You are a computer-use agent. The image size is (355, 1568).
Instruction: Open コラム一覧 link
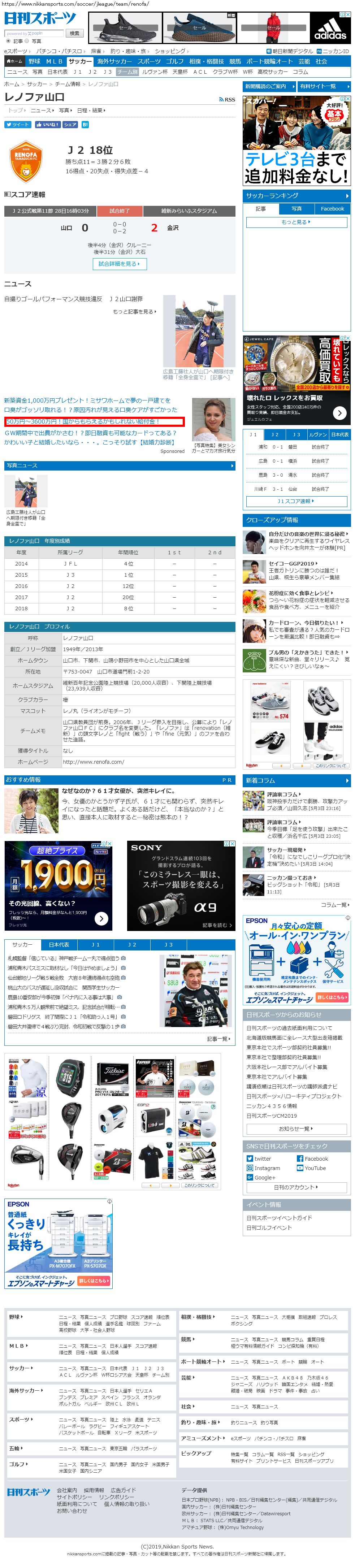(x=335, y=905)
